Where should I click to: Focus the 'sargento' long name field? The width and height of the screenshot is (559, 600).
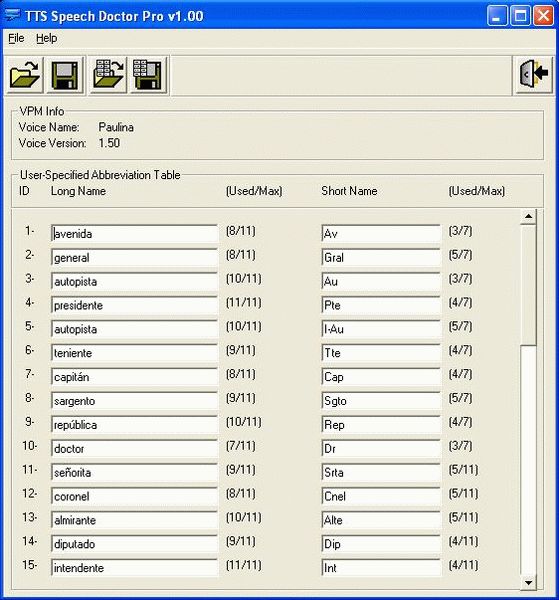click(134, 401)
